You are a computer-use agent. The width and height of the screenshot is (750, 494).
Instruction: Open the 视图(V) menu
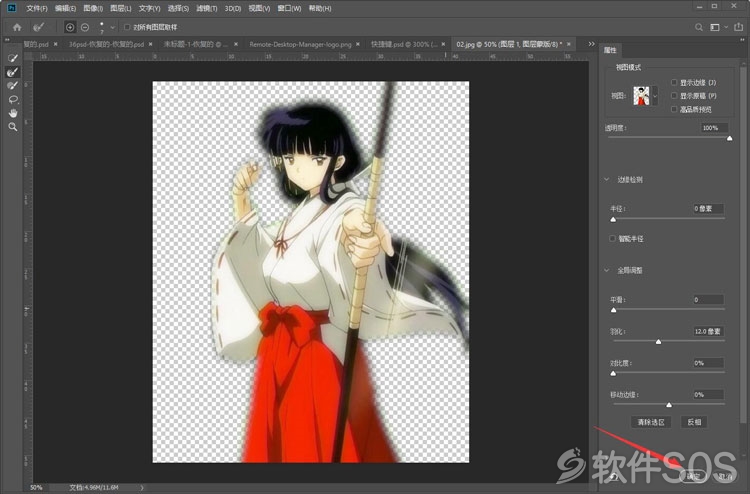pos(259,8)
